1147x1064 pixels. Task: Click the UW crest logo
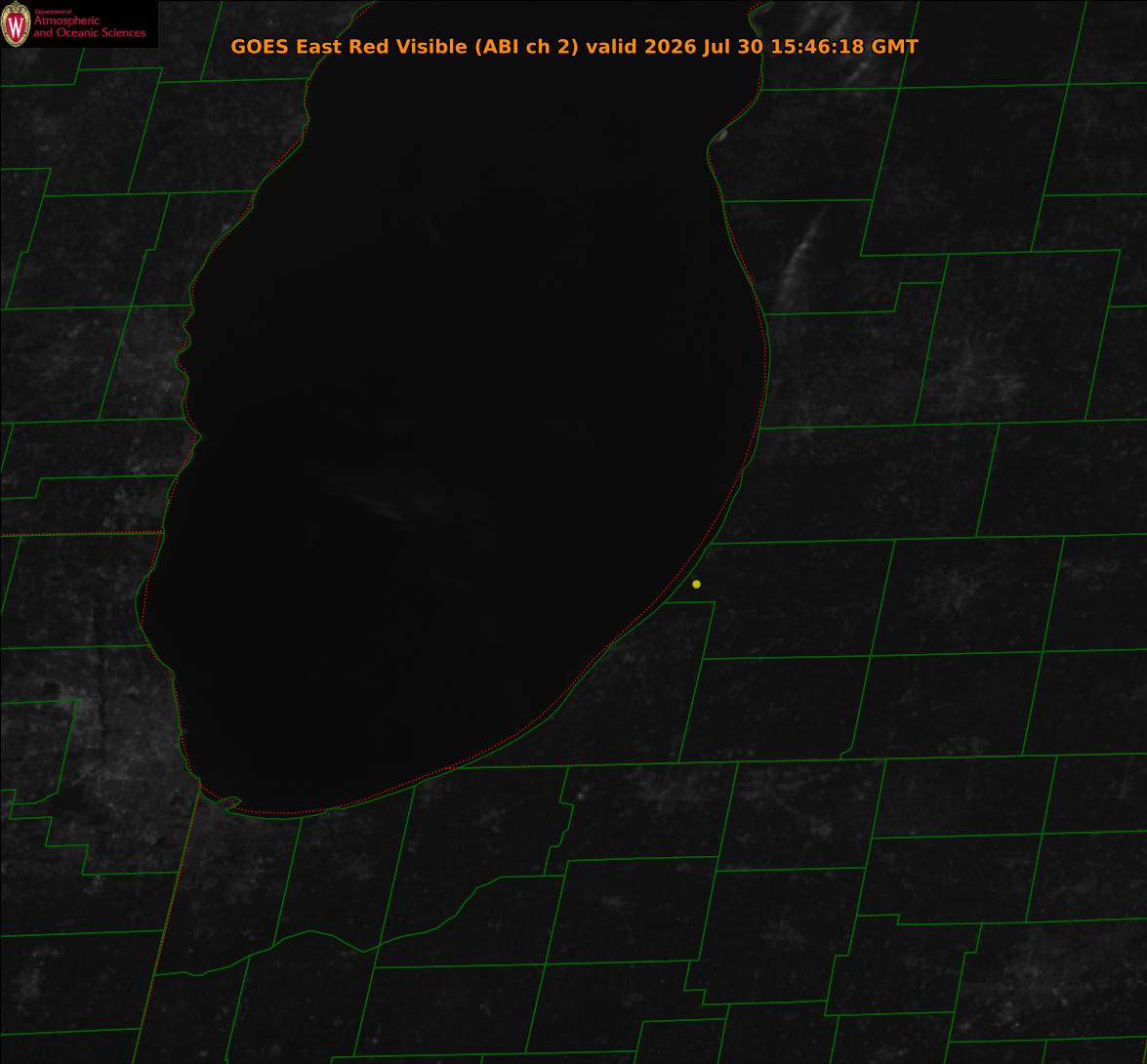tap(16, 24)
